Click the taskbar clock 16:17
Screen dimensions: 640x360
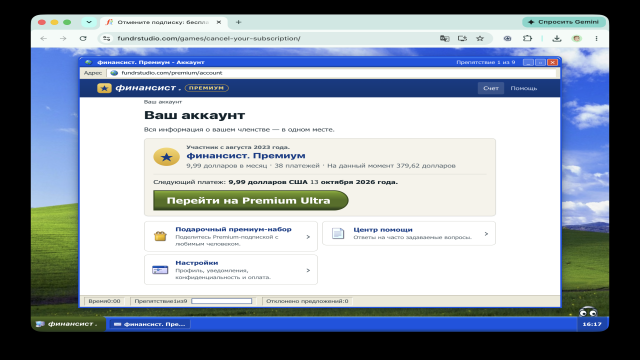[x=592, y=324]
